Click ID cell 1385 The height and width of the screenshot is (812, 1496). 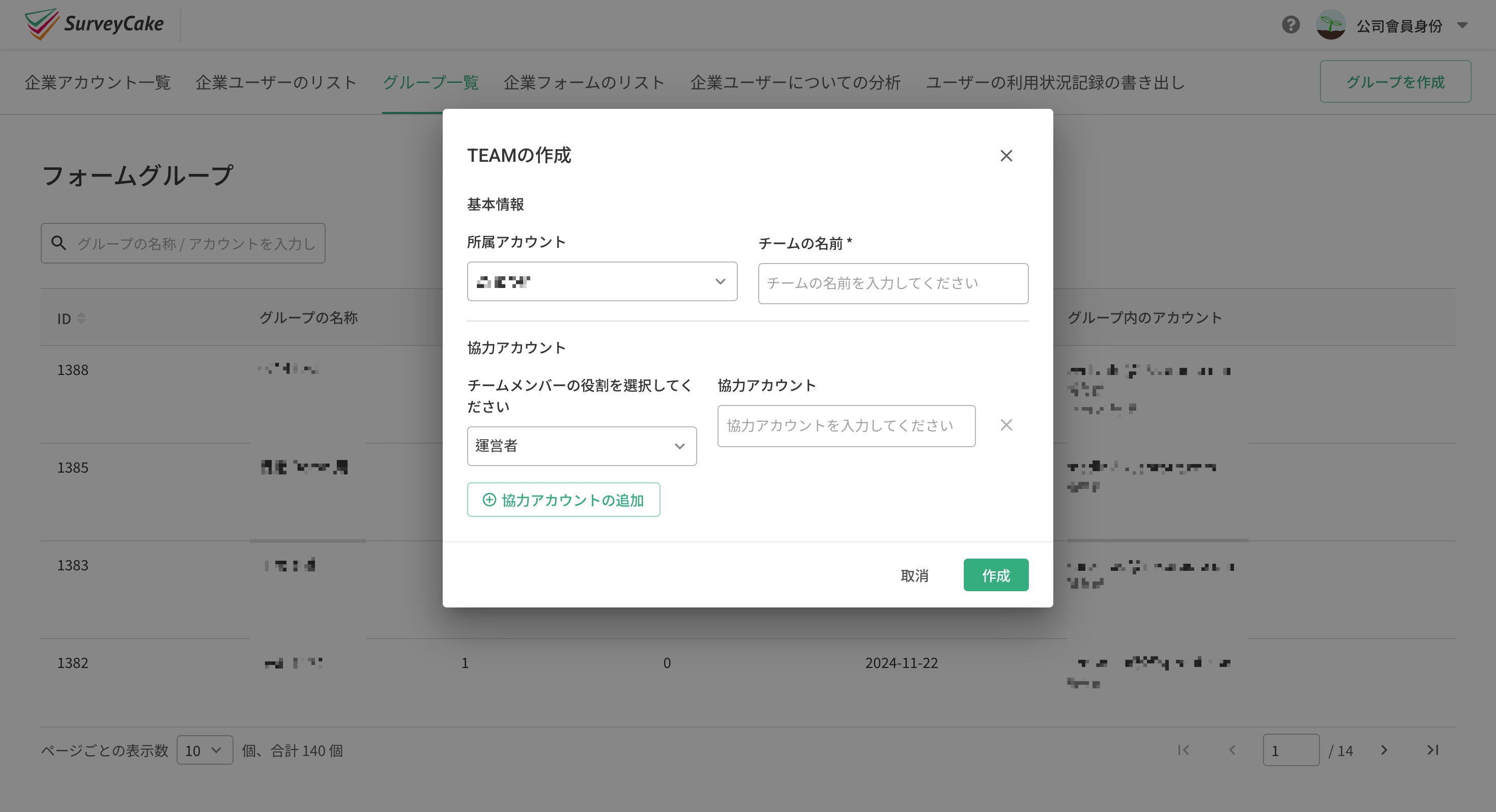73,468
